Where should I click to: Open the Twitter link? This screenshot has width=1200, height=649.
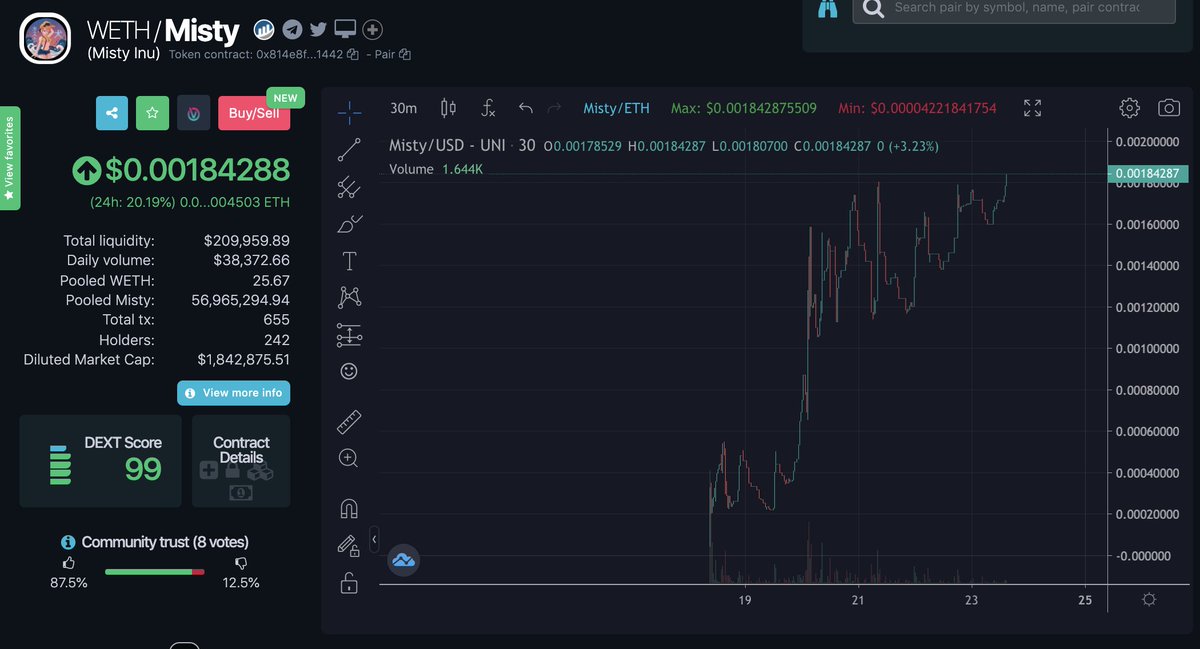coord(318,29)
